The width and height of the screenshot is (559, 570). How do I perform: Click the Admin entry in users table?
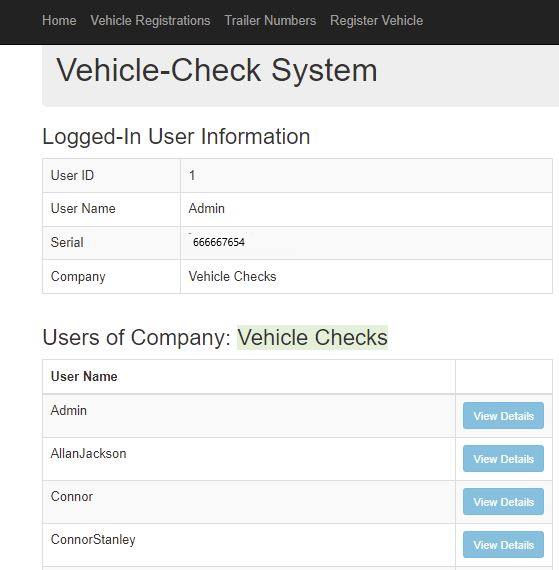[69, 410]
